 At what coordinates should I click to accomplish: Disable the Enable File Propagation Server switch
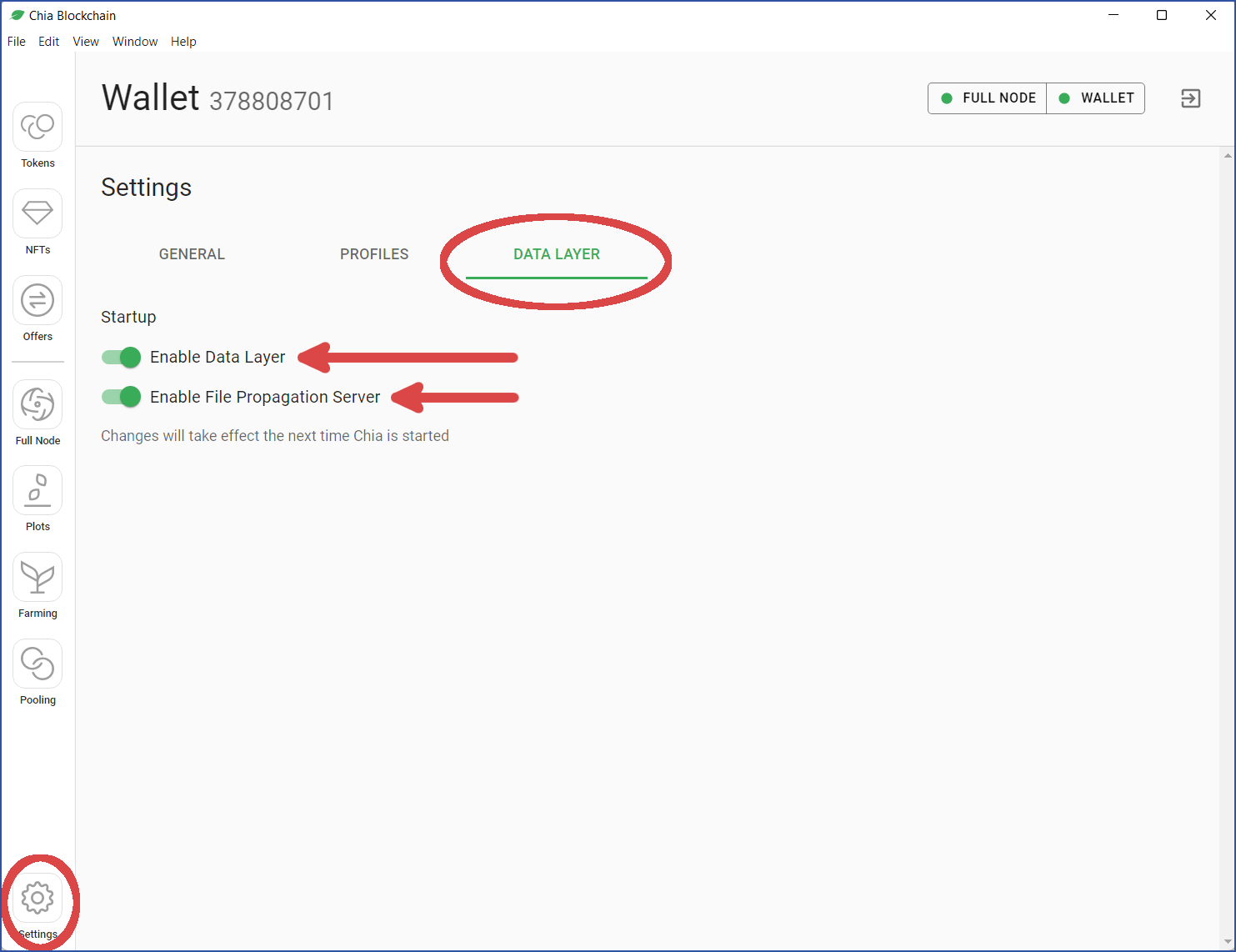(122, 397)
